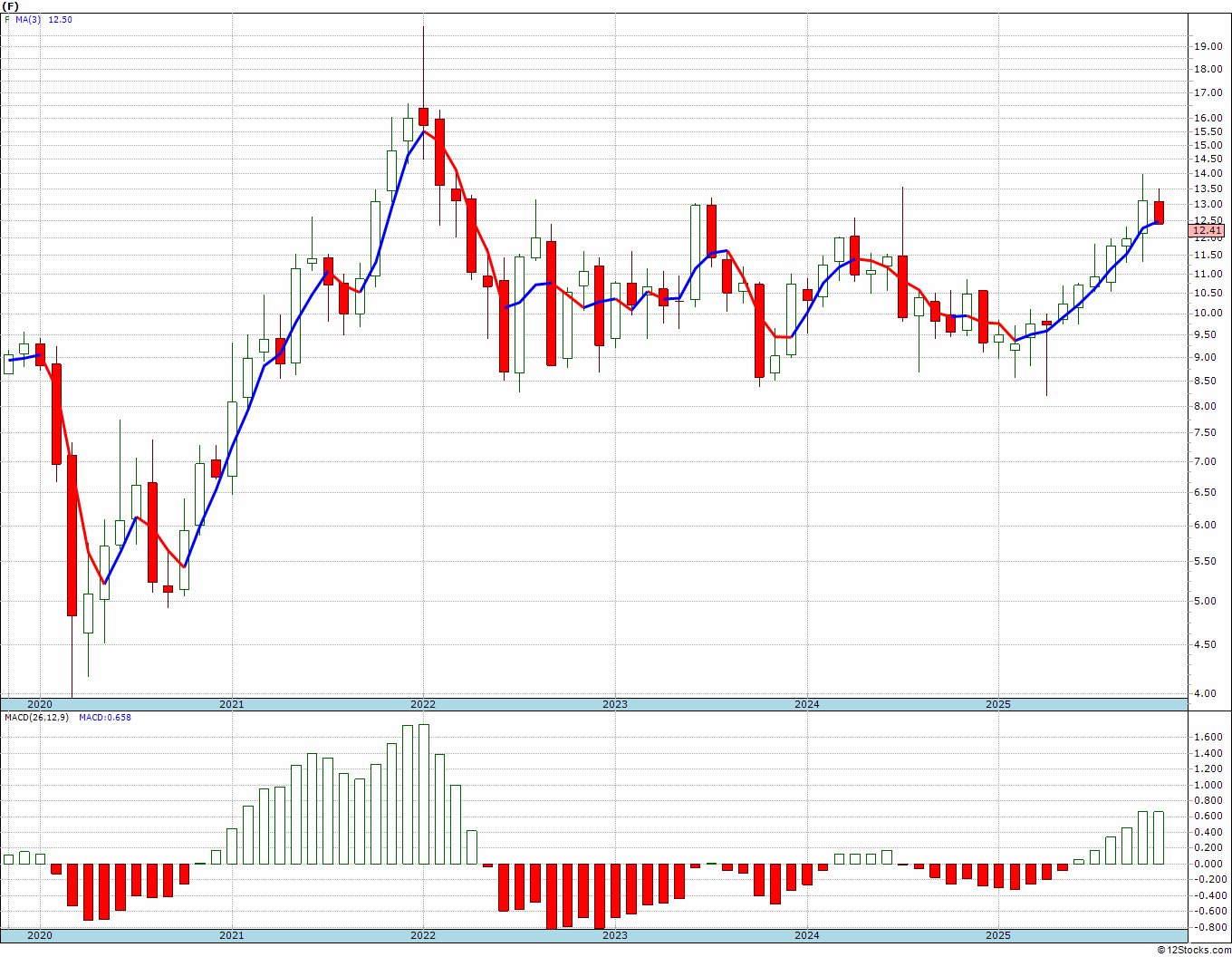Click the MACD:0.658 value readout
Image resolution: width=1232 pixels, height=957 pixels.
pyautogui.click(x=105, y=718)
